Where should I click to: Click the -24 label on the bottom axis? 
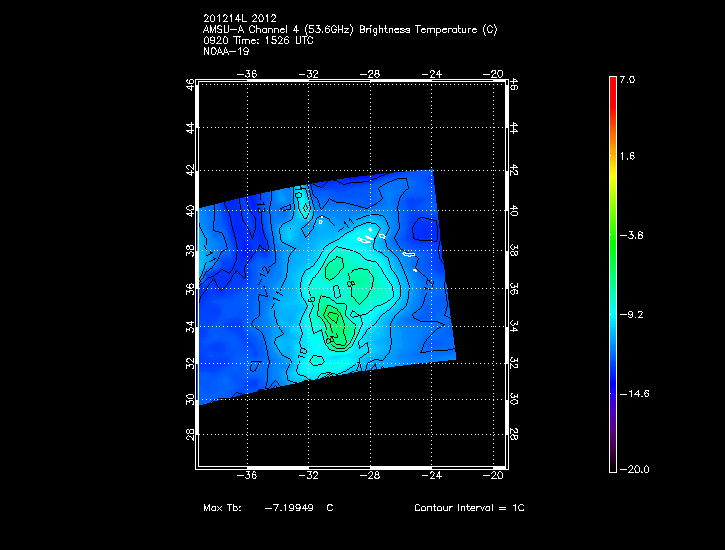click(x=433, y=475)
